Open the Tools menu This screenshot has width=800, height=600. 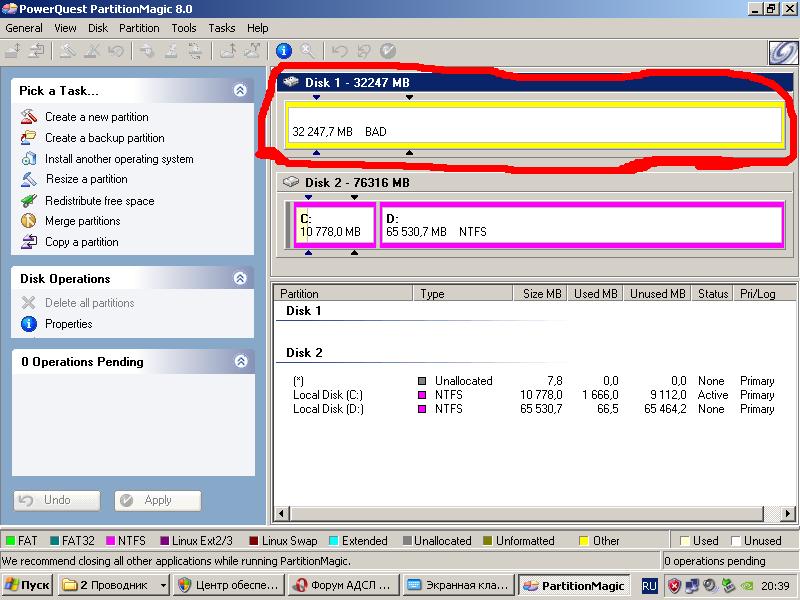click(184, 28)
